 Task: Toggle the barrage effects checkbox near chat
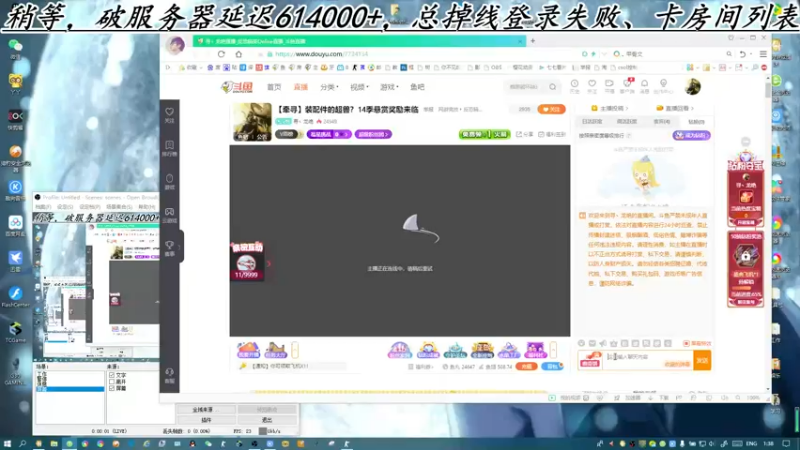pyautogui.click(x=686, y=343)
